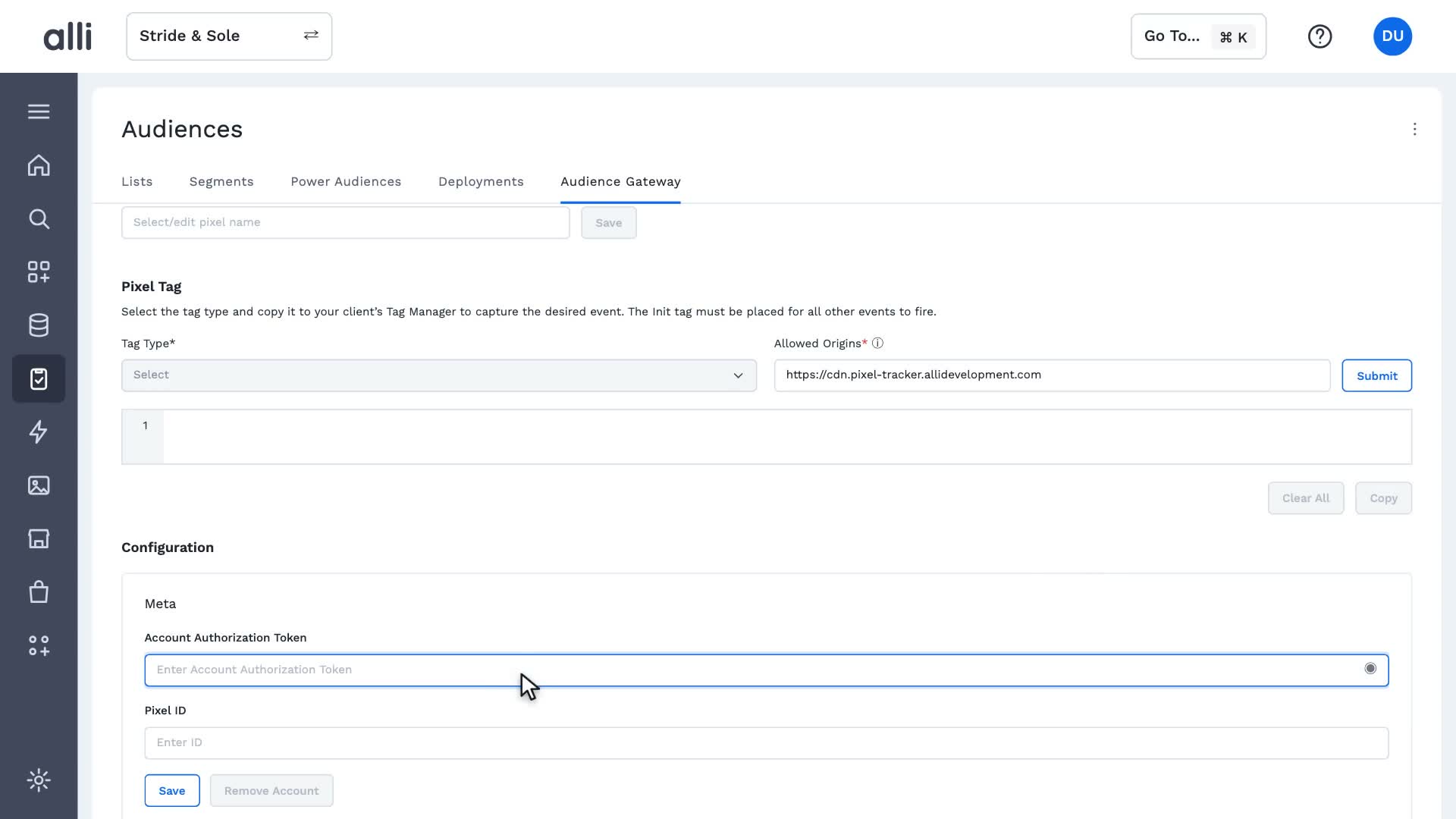Open the image/creative icon in sidebar
The width and height of the screenshot is (1456, 819).
coord(39,485)
